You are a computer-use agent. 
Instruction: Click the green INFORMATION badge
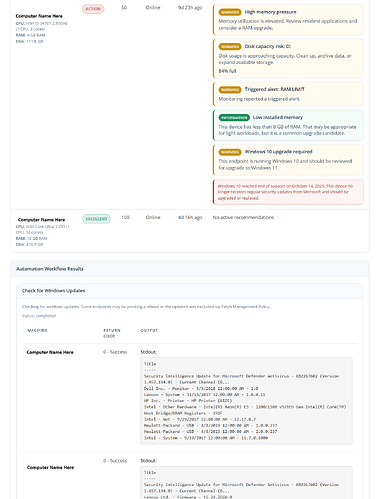[234, 118]
